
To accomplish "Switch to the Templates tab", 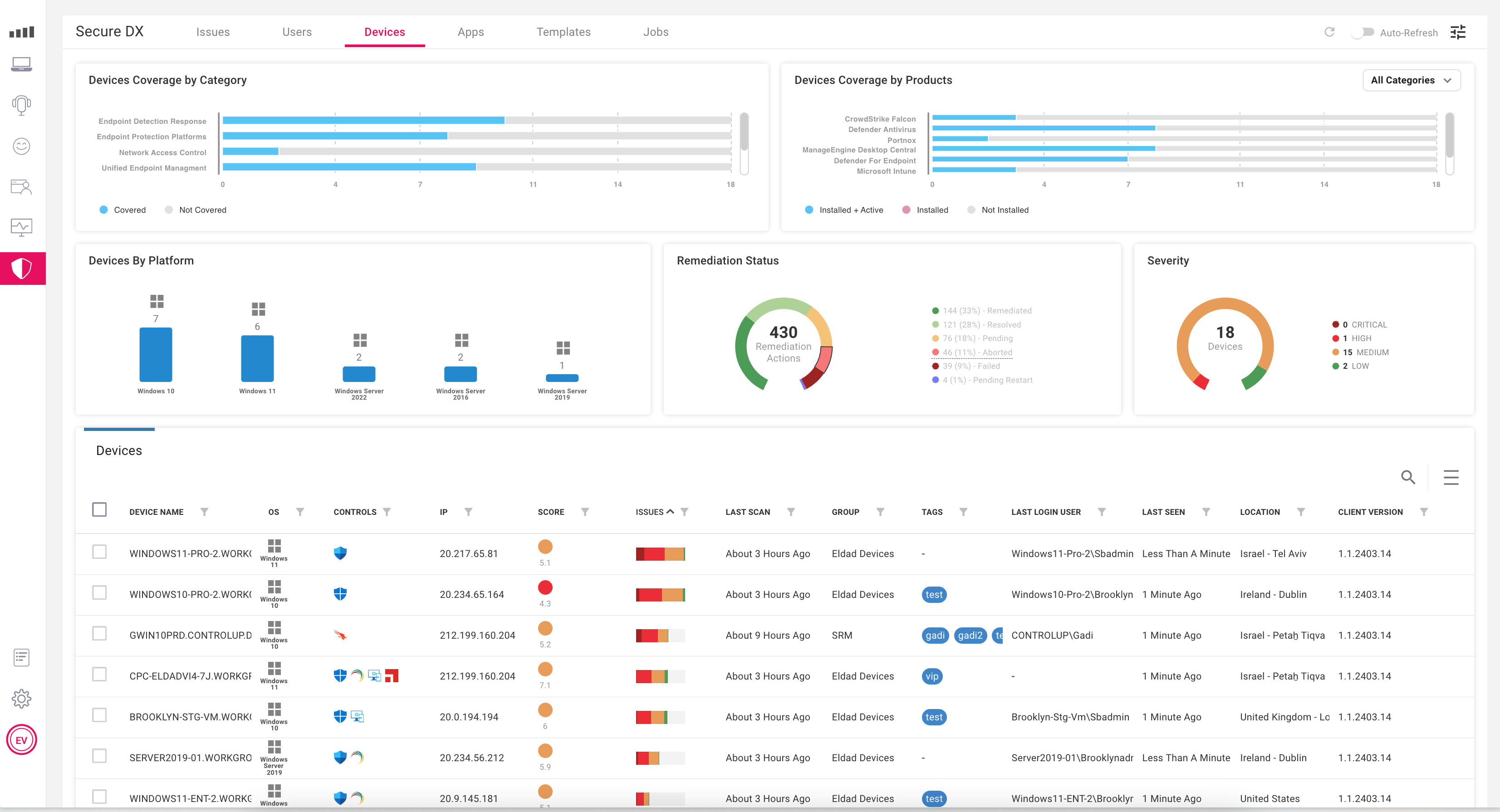I will [x=563, y=32].
